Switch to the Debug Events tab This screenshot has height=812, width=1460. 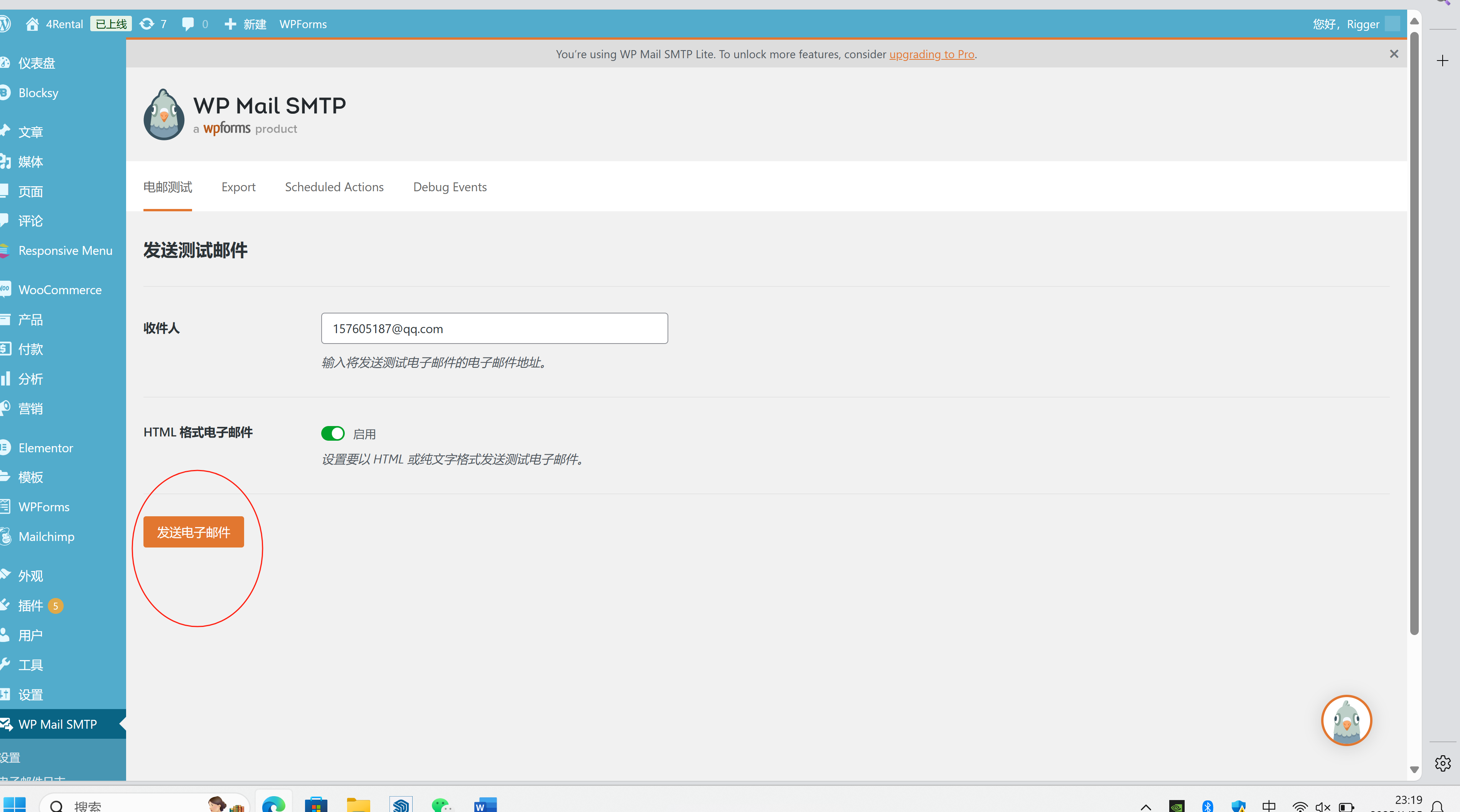click(x=450, y=187)
